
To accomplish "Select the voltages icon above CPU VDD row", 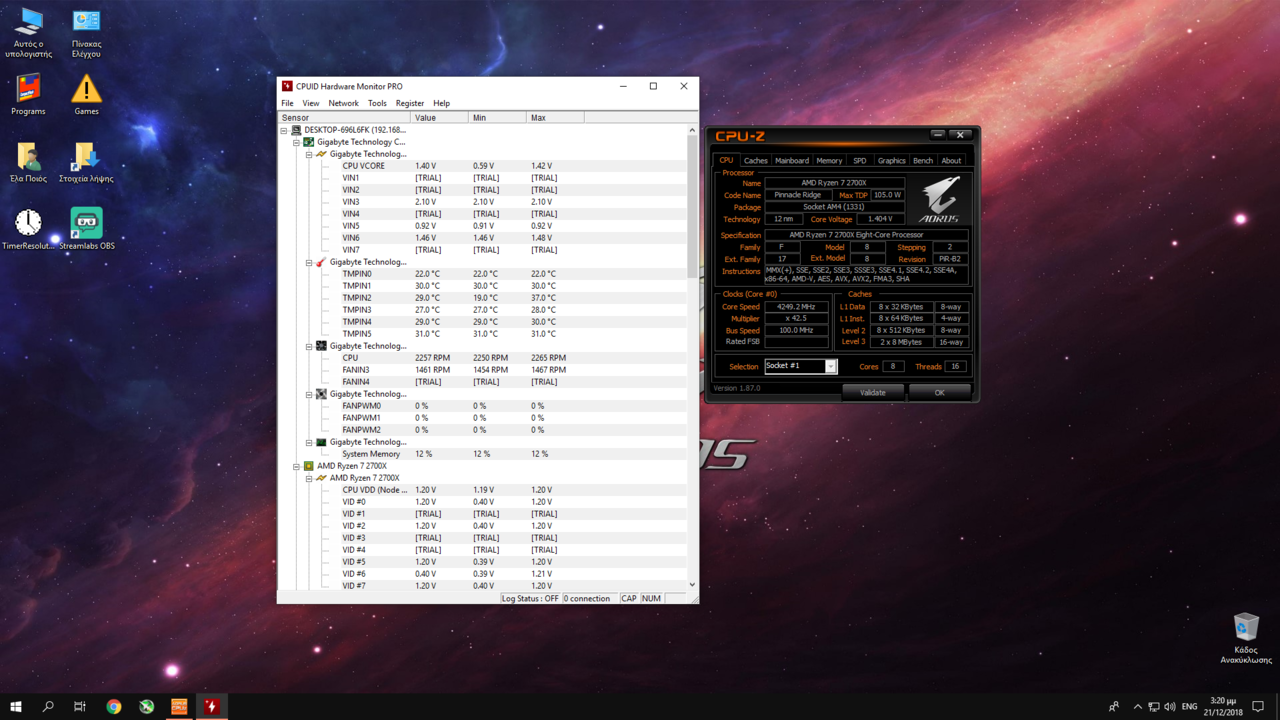I will [321, 478].
